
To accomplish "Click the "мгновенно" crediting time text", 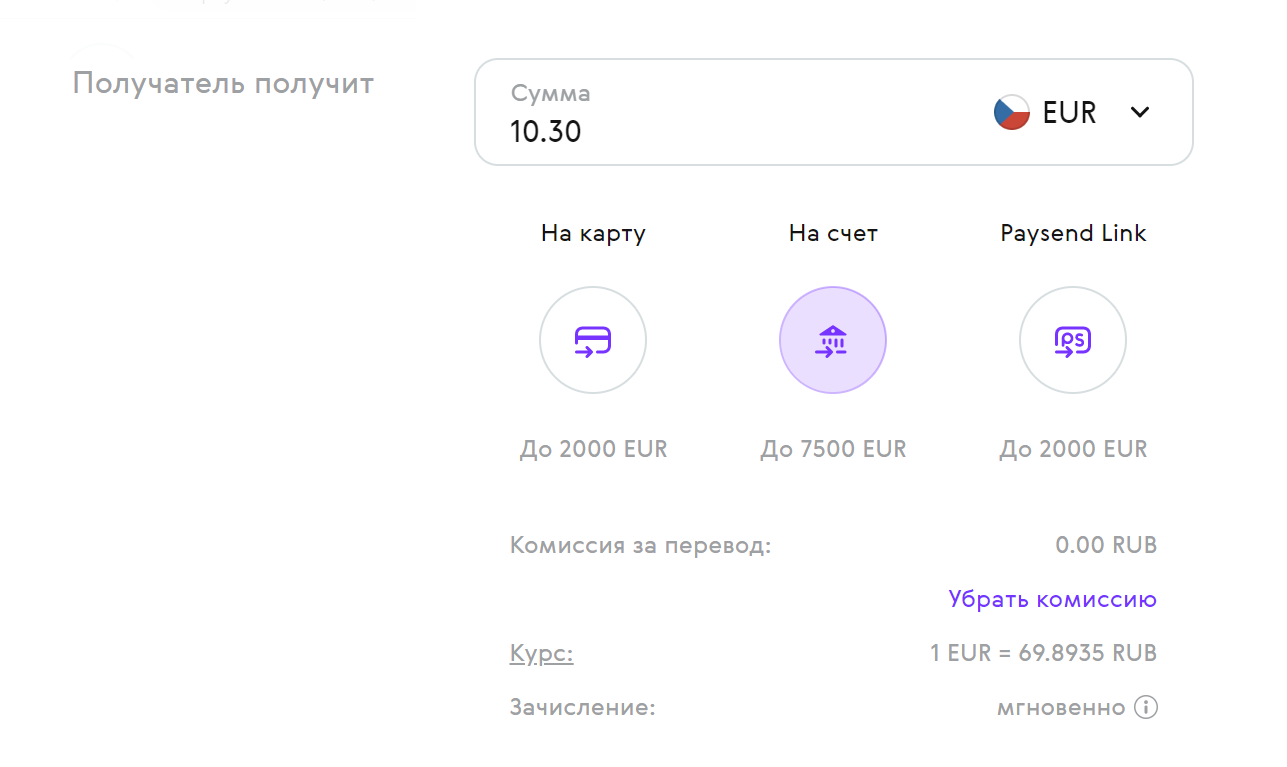I will click(1061, 708).
